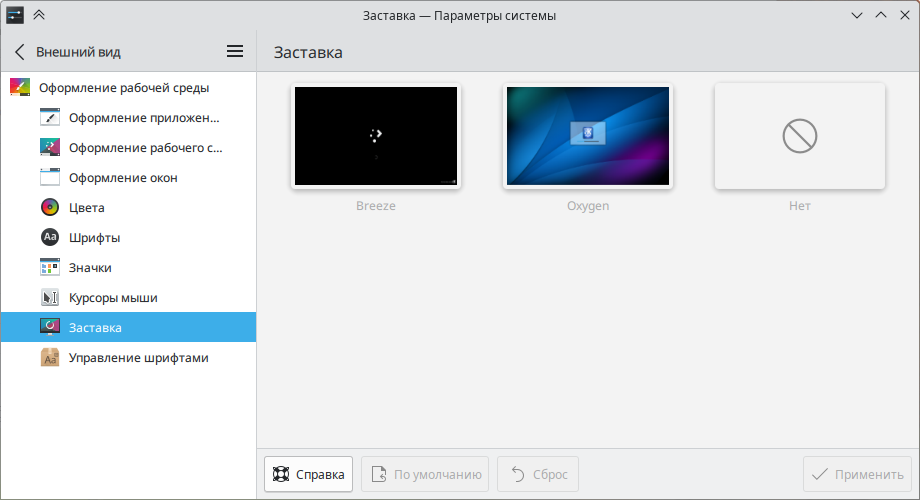Click the Внешний вид header text
Screen dimensions: 920x500
[78, 52]
